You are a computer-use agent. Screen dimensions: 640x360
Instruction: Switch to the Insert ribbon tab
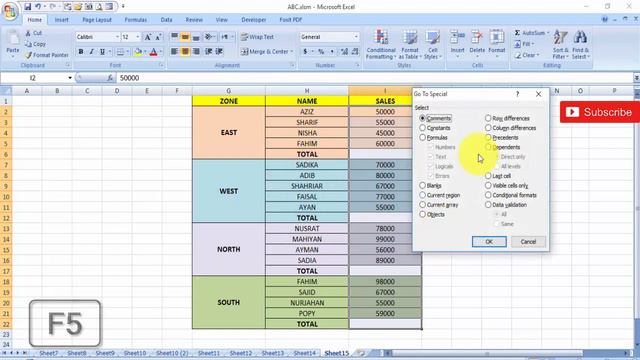pyautogui.click(x=62, y=20)
